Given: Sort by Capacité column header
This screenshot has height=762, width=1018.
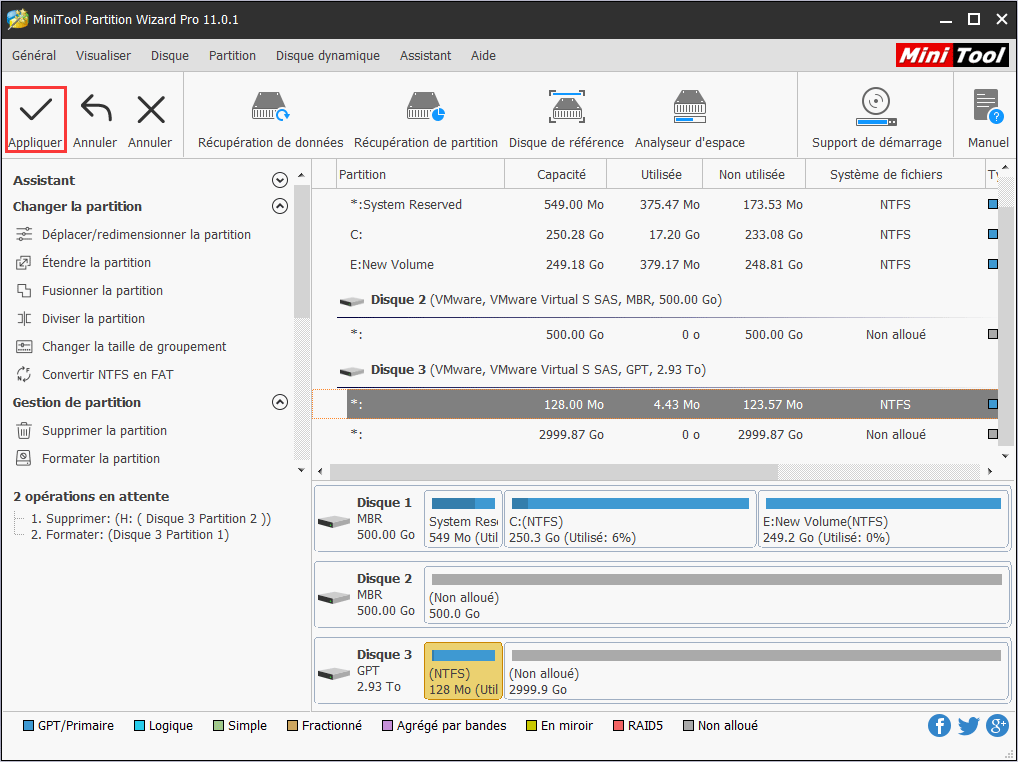Looking at the screenshot, I should pyautogui.click(x=556, y=175).
